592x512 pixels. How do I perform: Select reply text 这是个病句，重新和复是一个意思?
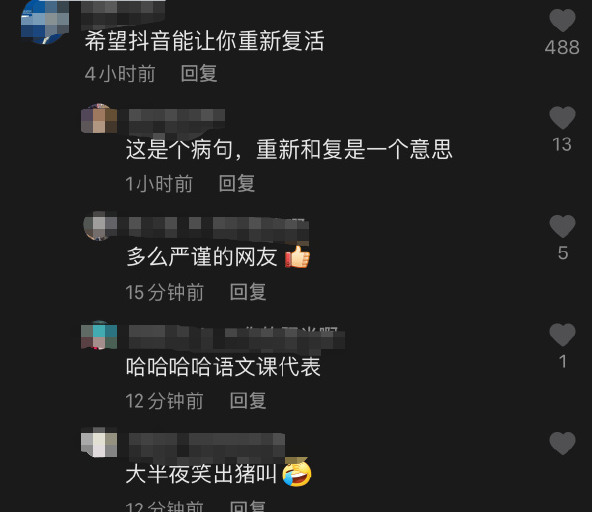click(x=289, y=150)
